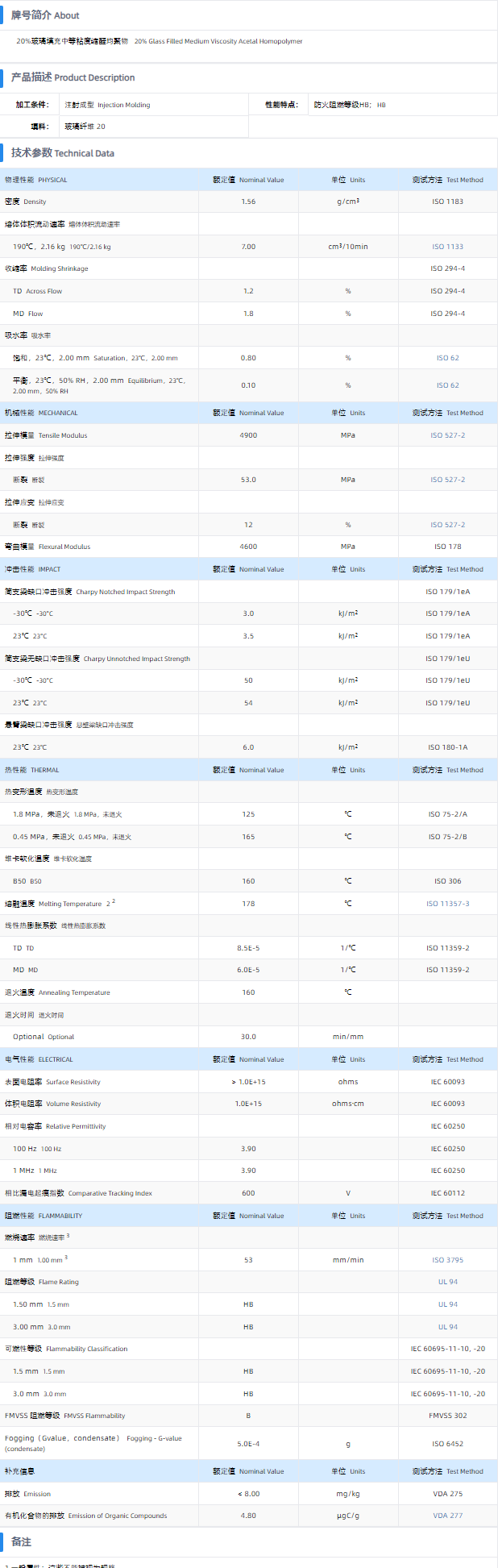Image resolution: width=498 pixels, height=1568 pixels.
Task: Click the 物理性能 PHYSICAL table header
Action: (x=36, y=180)
